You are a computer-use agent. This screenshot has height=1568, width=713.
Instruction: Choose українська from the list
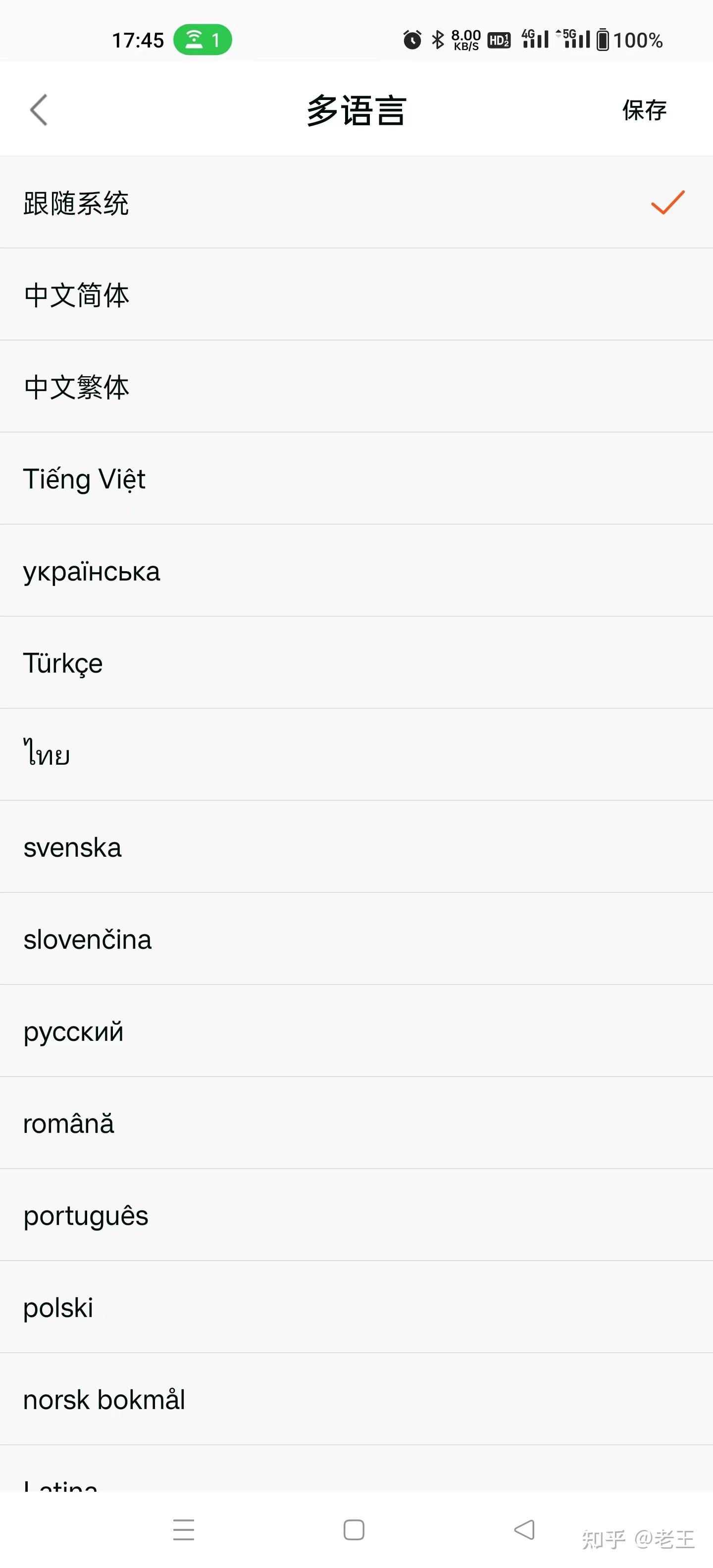click(92, 572)
